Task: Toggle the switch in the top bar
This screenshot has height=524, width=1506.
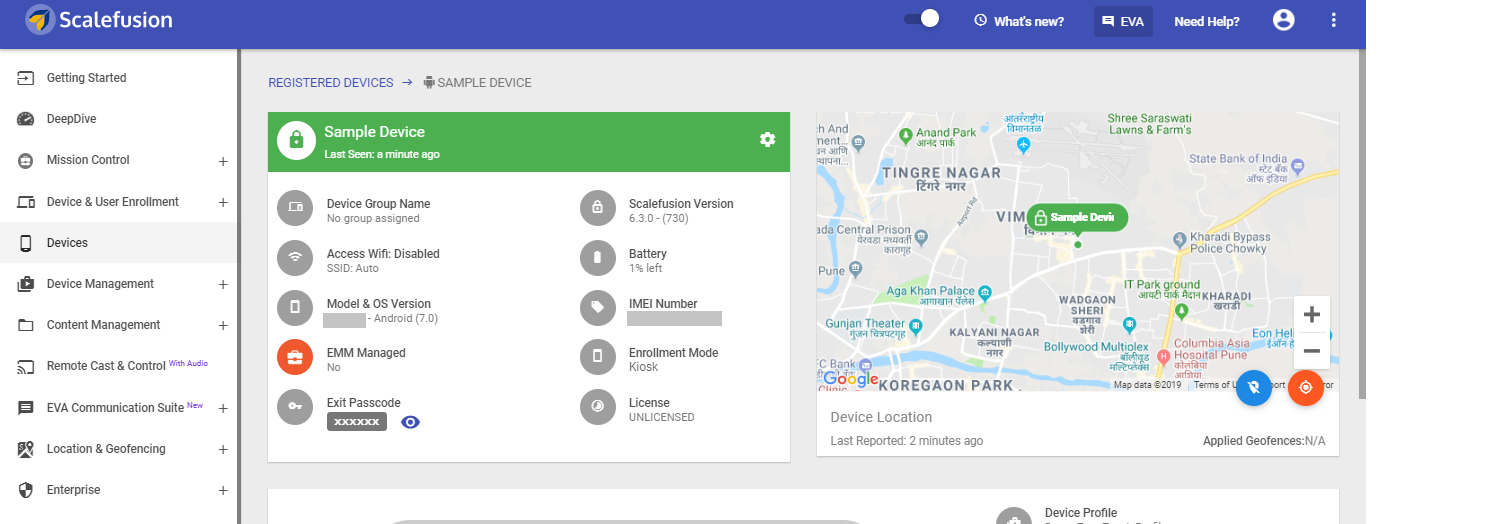Action: click(x=922, y=19)
